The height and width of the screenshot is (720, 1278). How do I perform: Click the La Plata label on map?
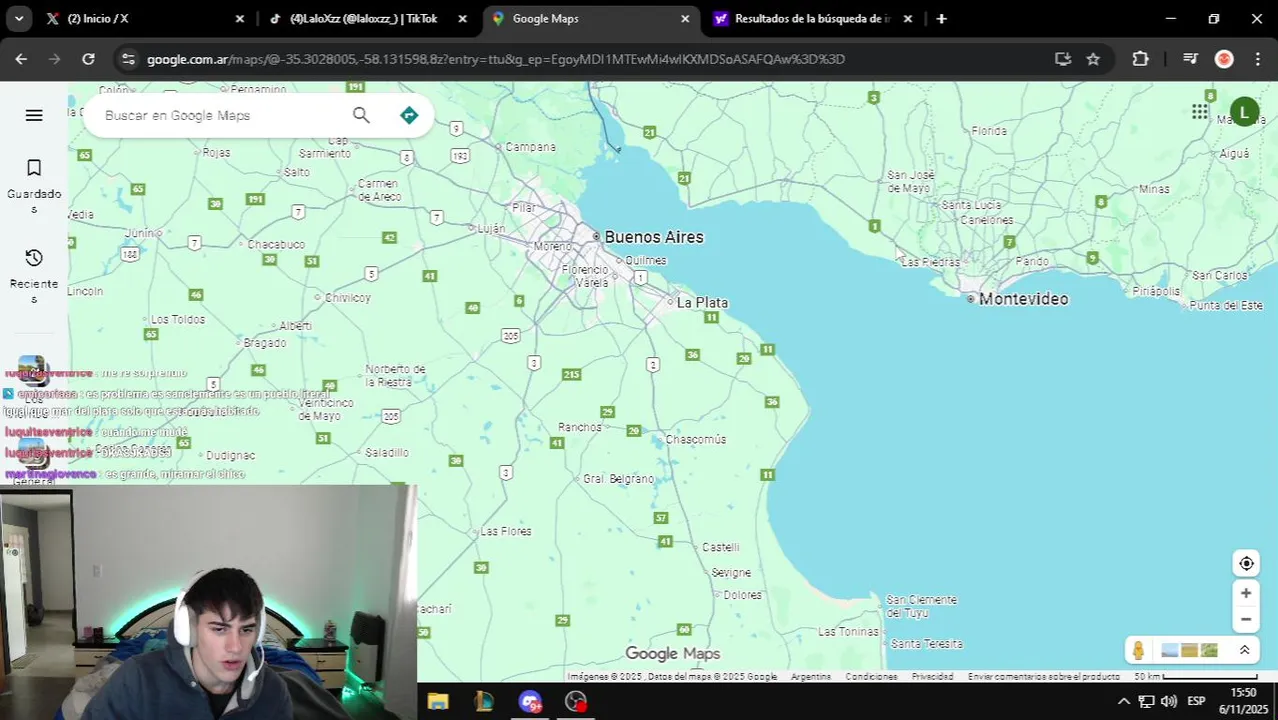702,302
